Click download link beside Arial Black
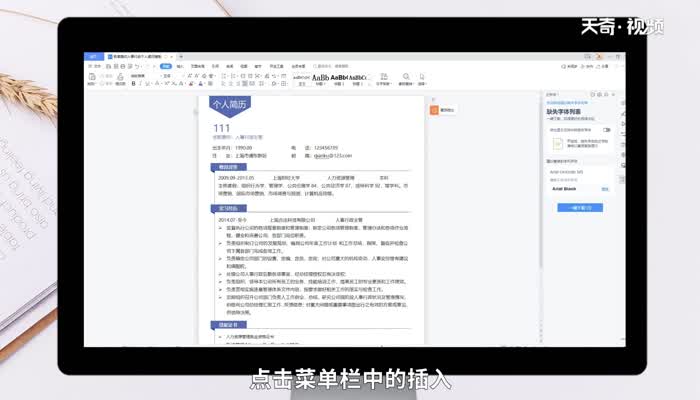 point(605,189)
